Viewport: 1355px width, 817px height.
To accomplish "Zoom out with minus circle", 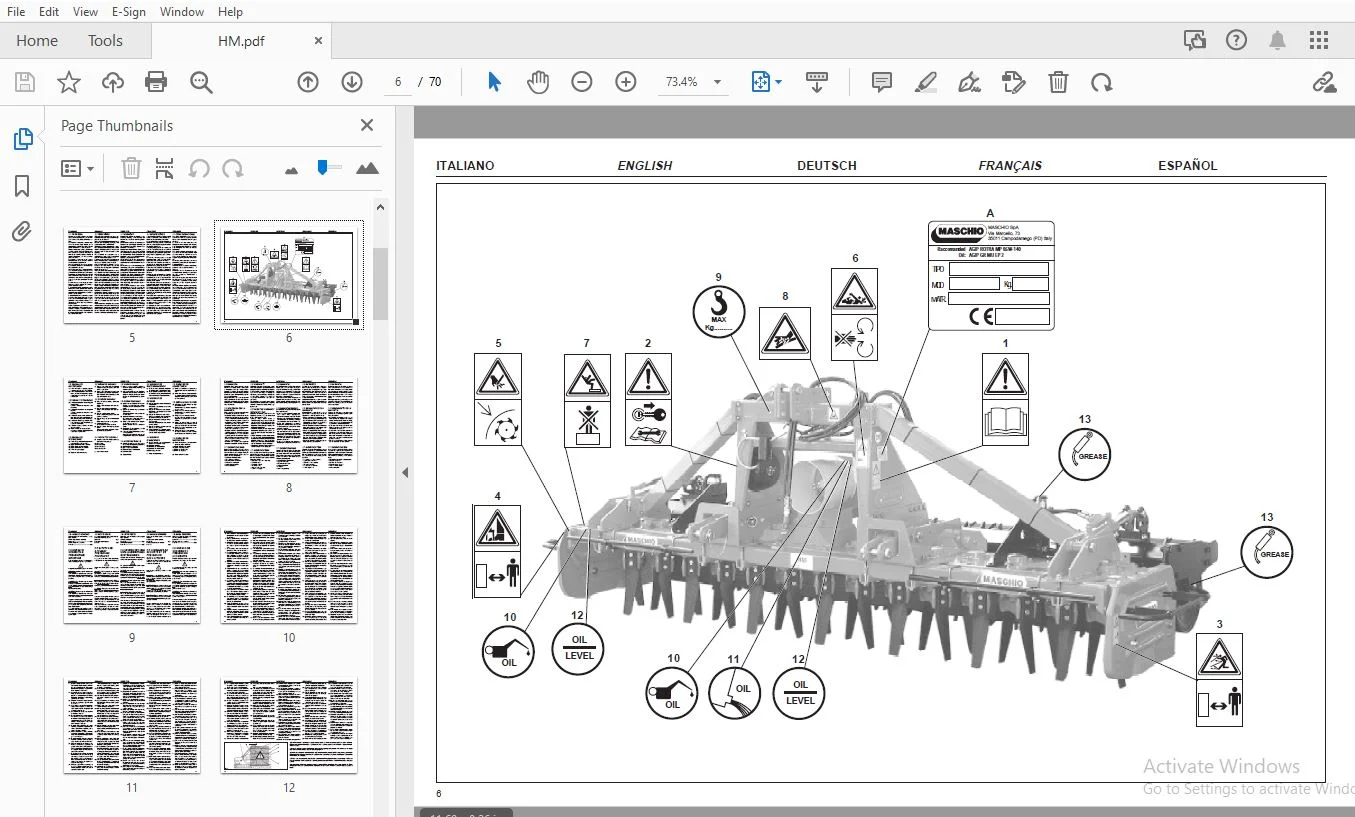I will [582, 82].
